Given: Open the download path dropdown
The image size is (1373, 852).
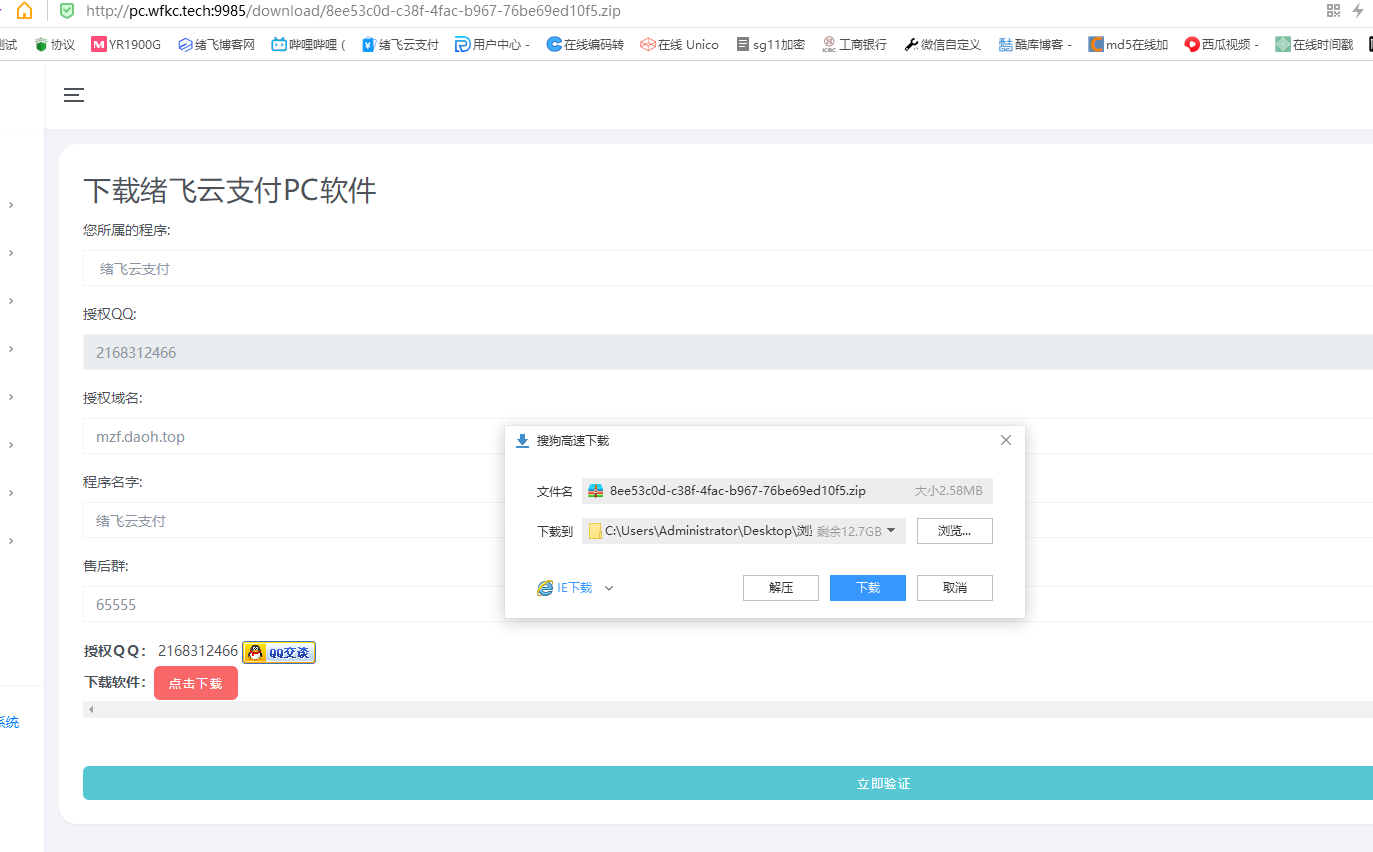Looking at the screenshot, I should [x=891, y=531].
